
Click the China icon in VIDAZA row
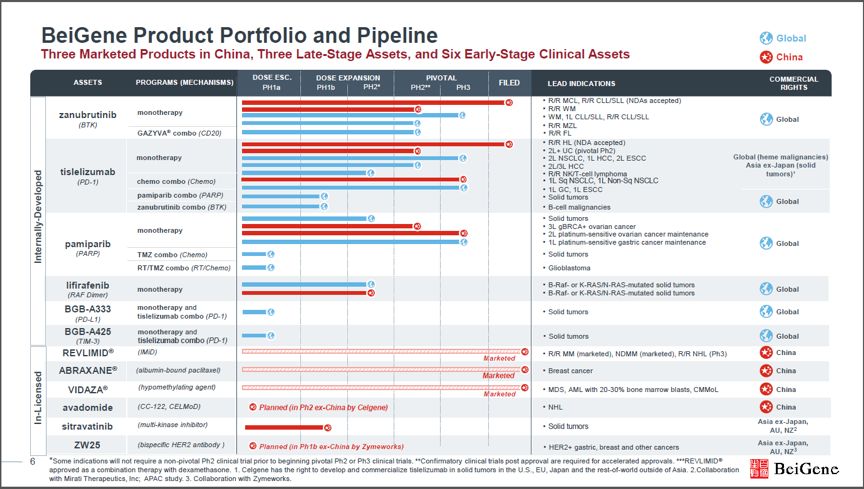766,389
